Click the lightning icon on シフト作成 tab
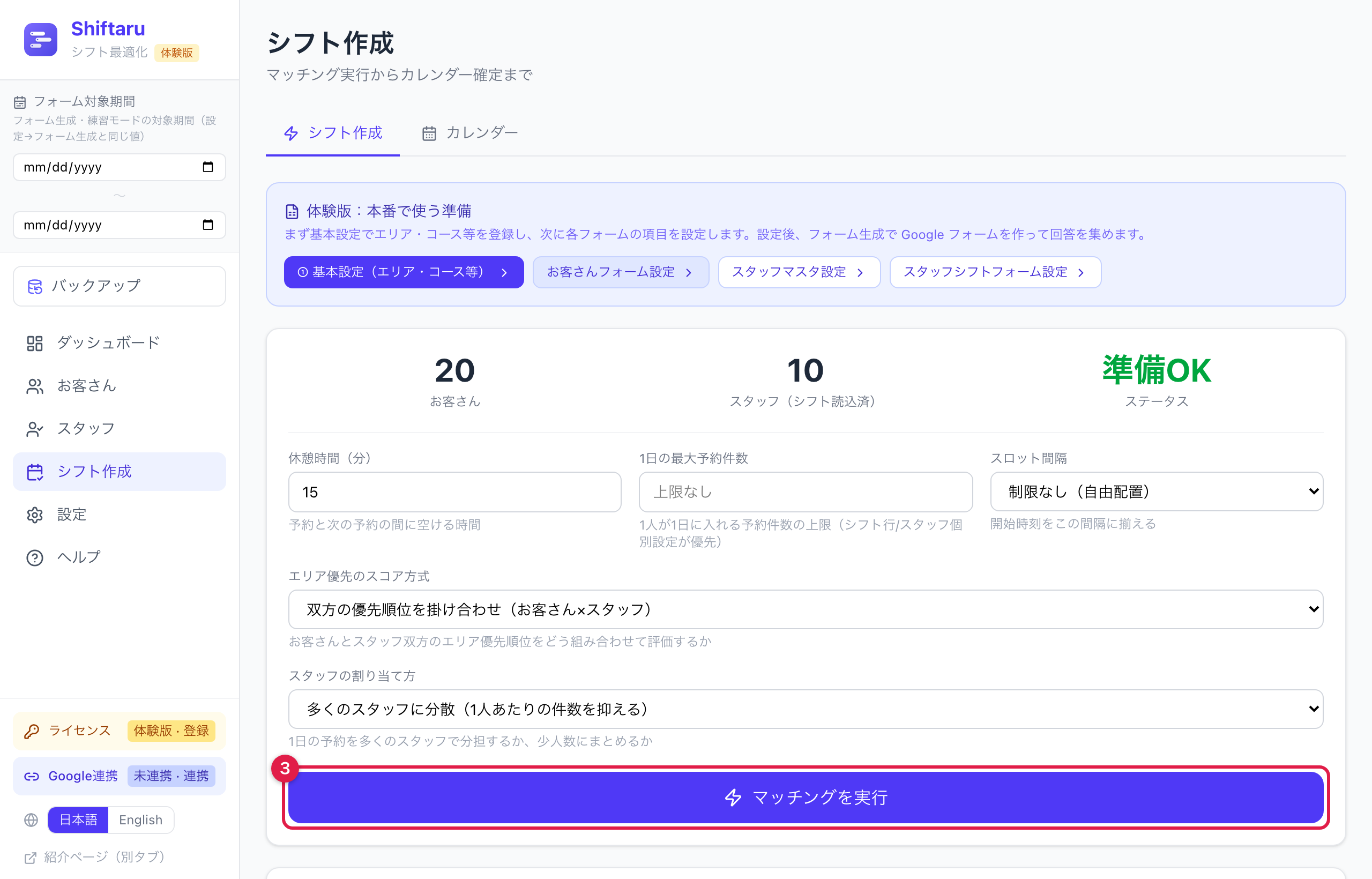This screenshot has width=1372, height=879. click(291, 133)
